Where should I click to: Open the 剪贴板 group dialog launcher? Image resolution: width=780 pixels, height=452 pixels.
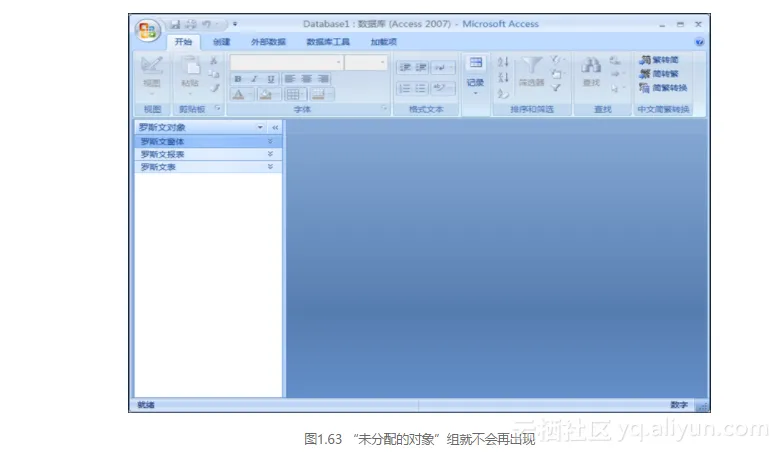217,108
